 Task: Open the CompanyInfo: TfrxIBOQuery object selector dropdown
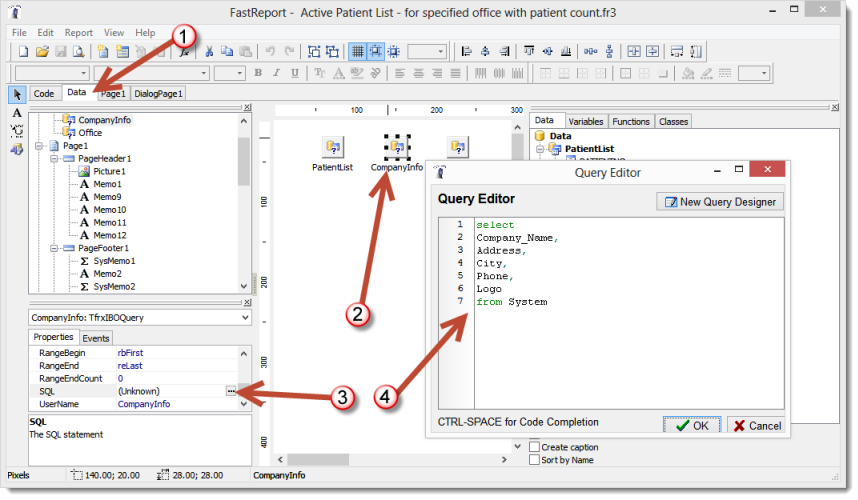245,317
